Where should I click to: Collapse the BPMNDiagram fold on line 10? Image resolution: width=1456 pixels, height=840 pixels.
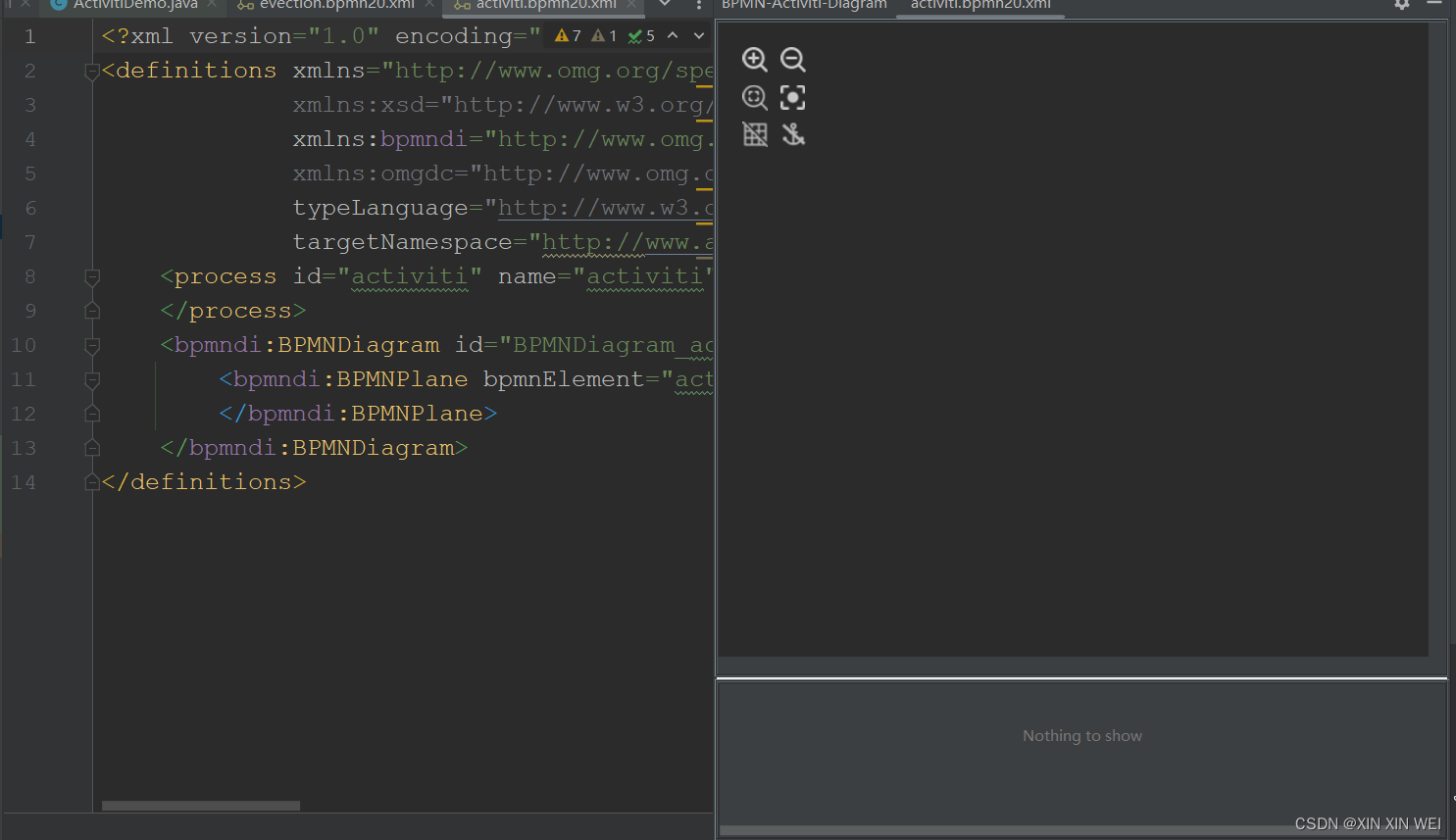(x=92, y=346)
